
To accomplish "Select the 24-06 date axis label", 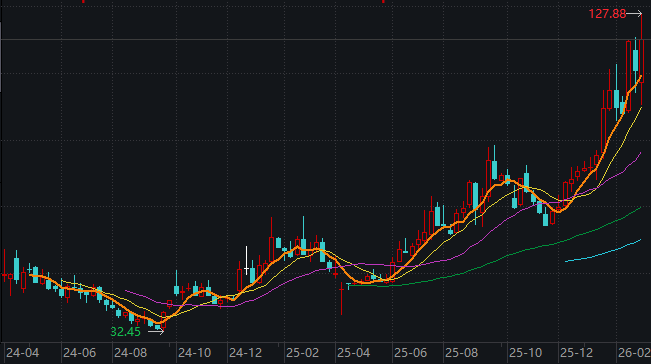I will pos(79,353).
